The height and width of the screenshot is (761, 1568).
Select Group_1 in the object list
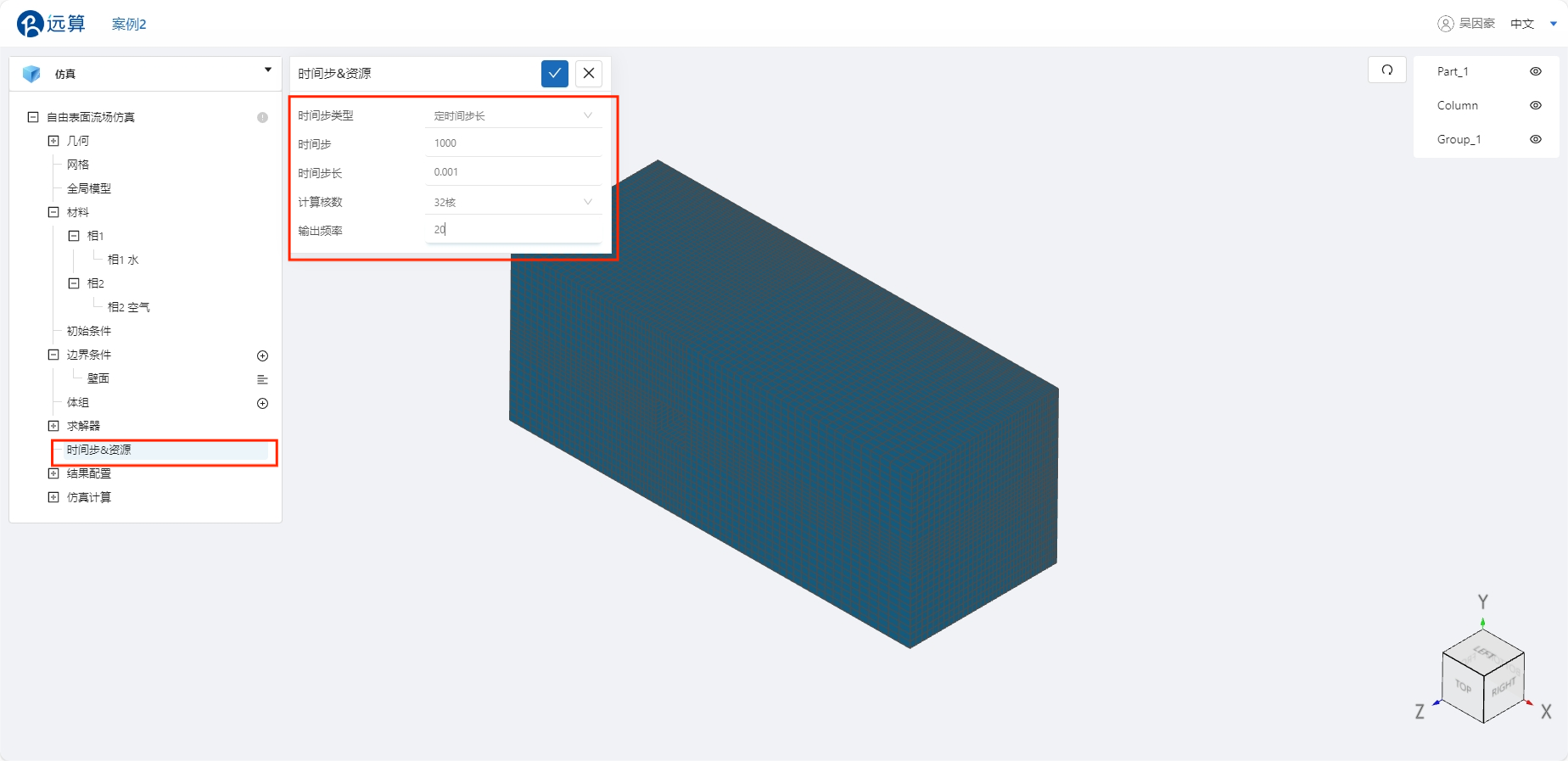[x=1459, y=139]
